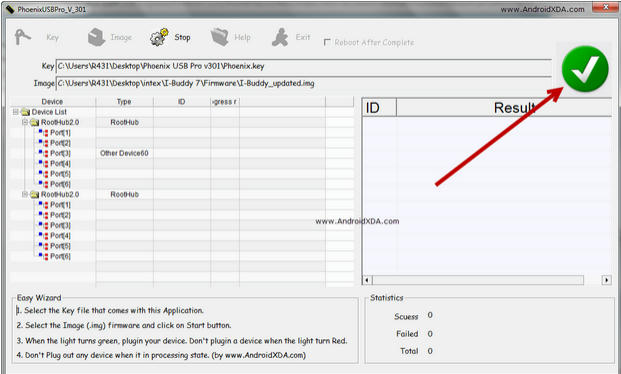Image resolution: width=621 pixels, height=374 pixels.
Task: Click into the Key file path field
Action: pyautogui.click(x=304, y=66)
